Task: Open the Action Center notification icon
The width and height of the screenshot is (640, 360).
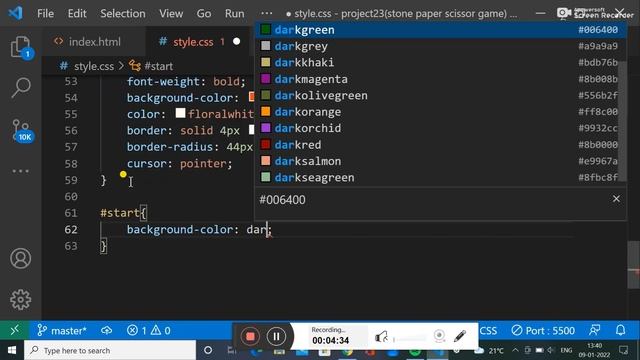Action: (624, 350)
